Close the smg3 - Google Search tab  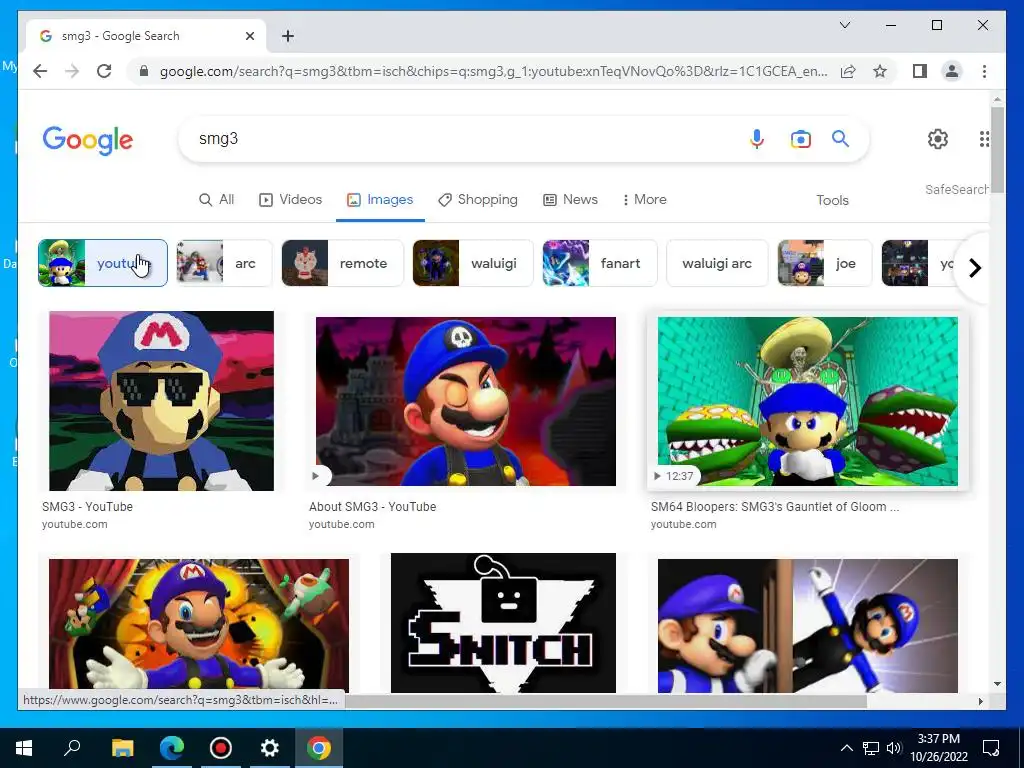(249, 36)
